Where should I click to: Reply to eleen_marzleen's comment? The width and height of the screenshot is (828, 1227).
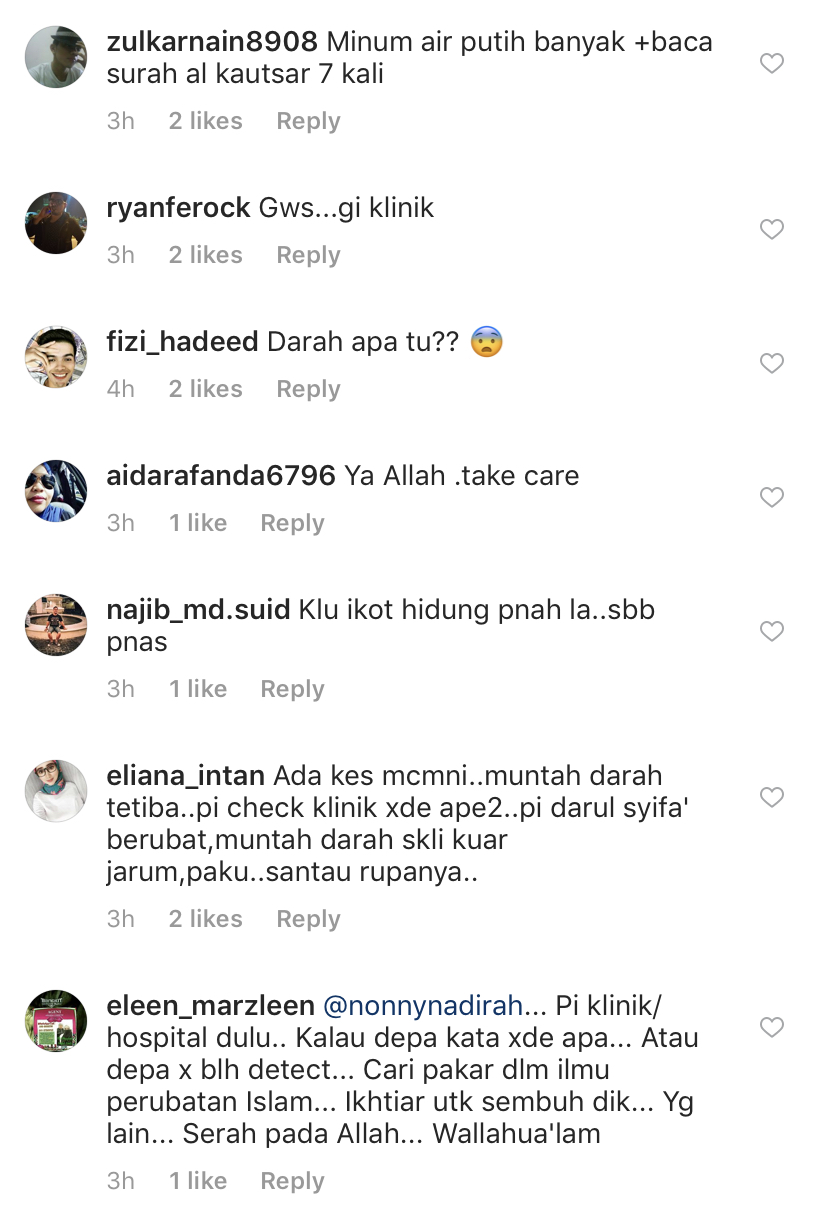(x=292, y=1181)
